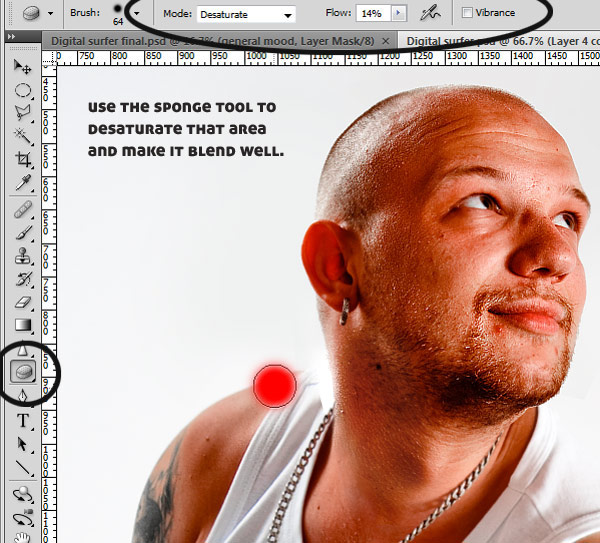Screen dimensions: 600x543
Task: Select the Move tool
Action: [x=23, y=67]
